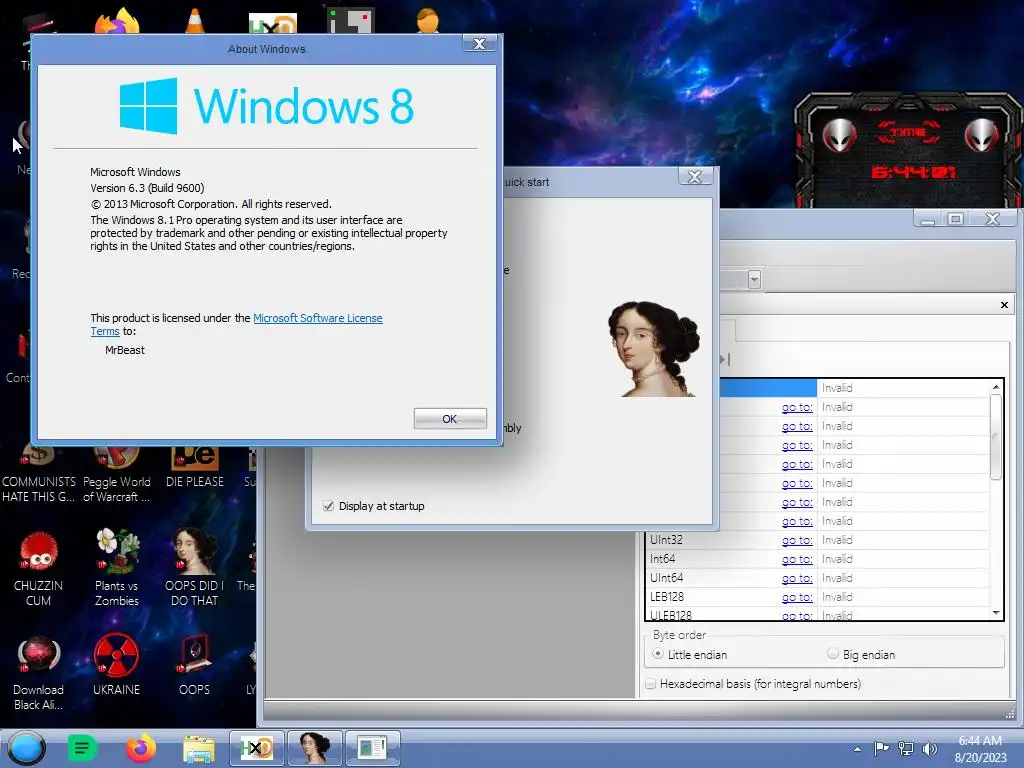Follow the go to link for Int64
Image resolution: width=1024 pixels, height=768 pixels.
(797, 559)
